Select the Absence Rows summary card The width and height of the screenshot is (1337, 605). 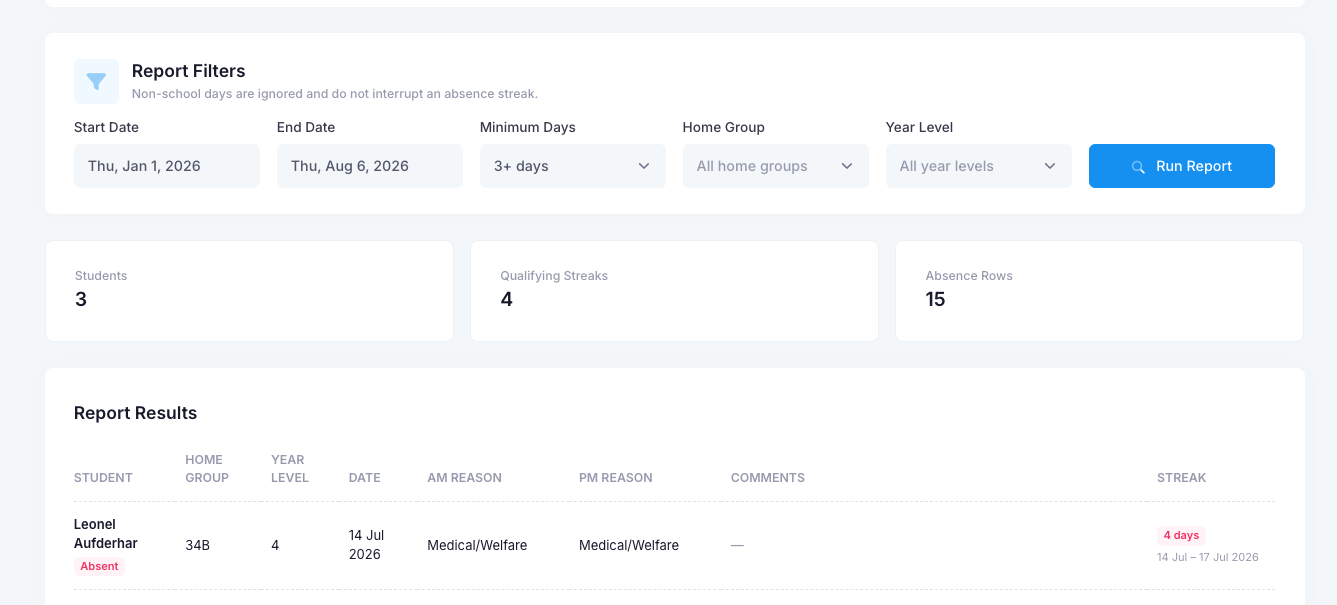(1099, 291)
